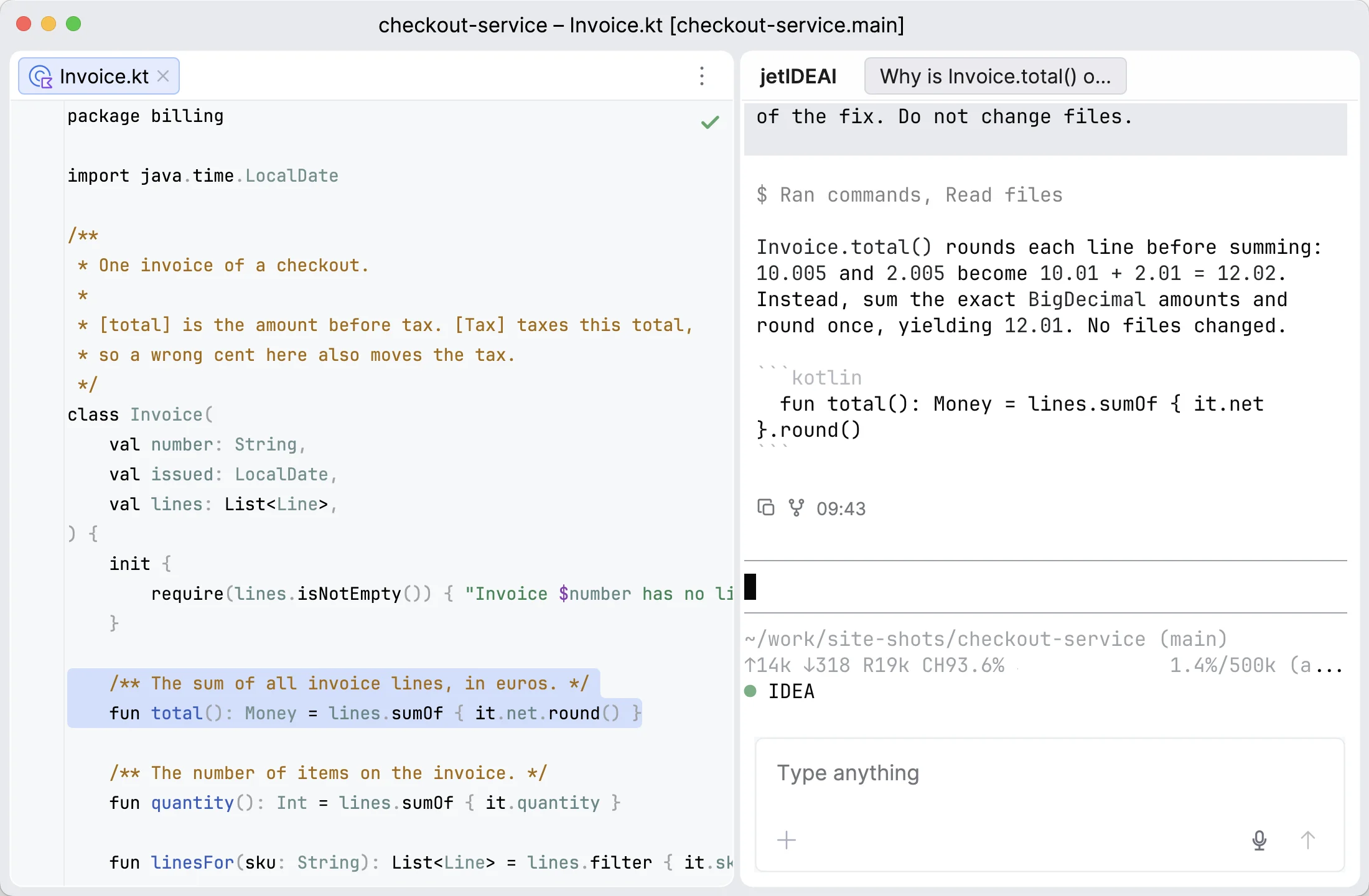Image resolution: width=1369 pixels, height=896 pixels.
Task: Expand the 'Ran commands, Read files' entry
Action: click(909, 195)
